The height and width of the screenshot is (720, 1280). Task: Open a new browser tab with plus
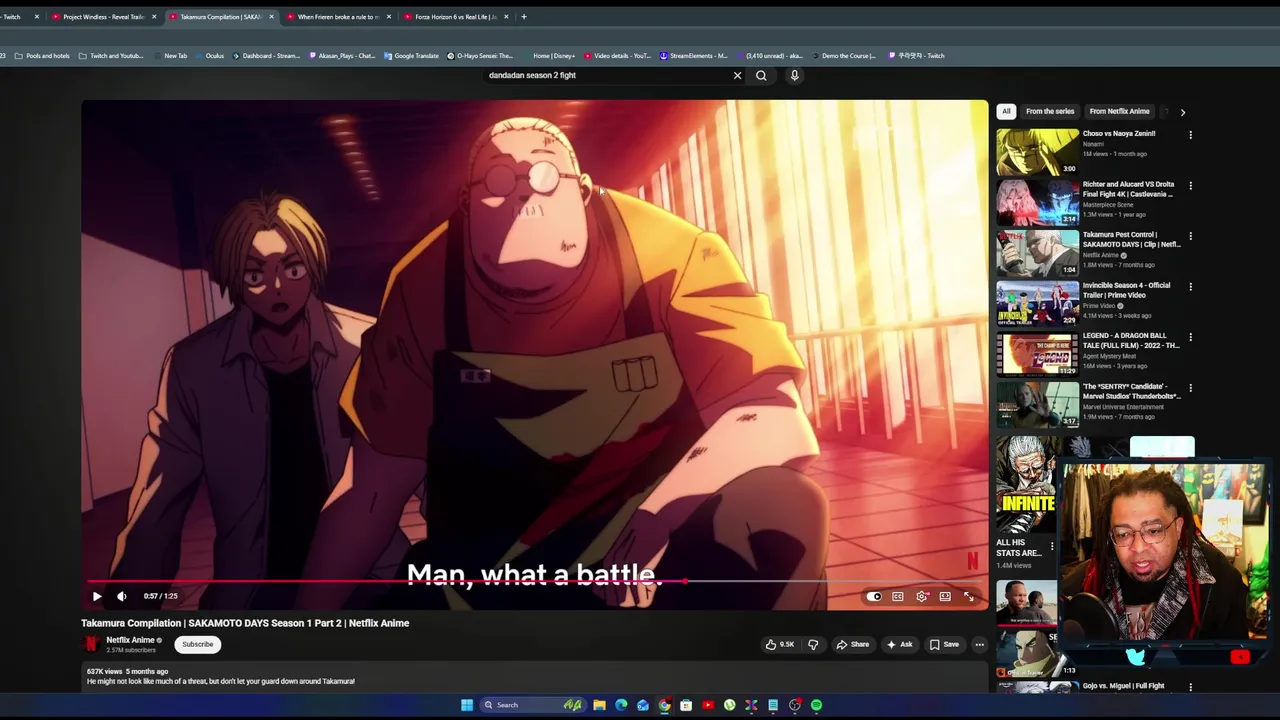(x=523, y=17)
